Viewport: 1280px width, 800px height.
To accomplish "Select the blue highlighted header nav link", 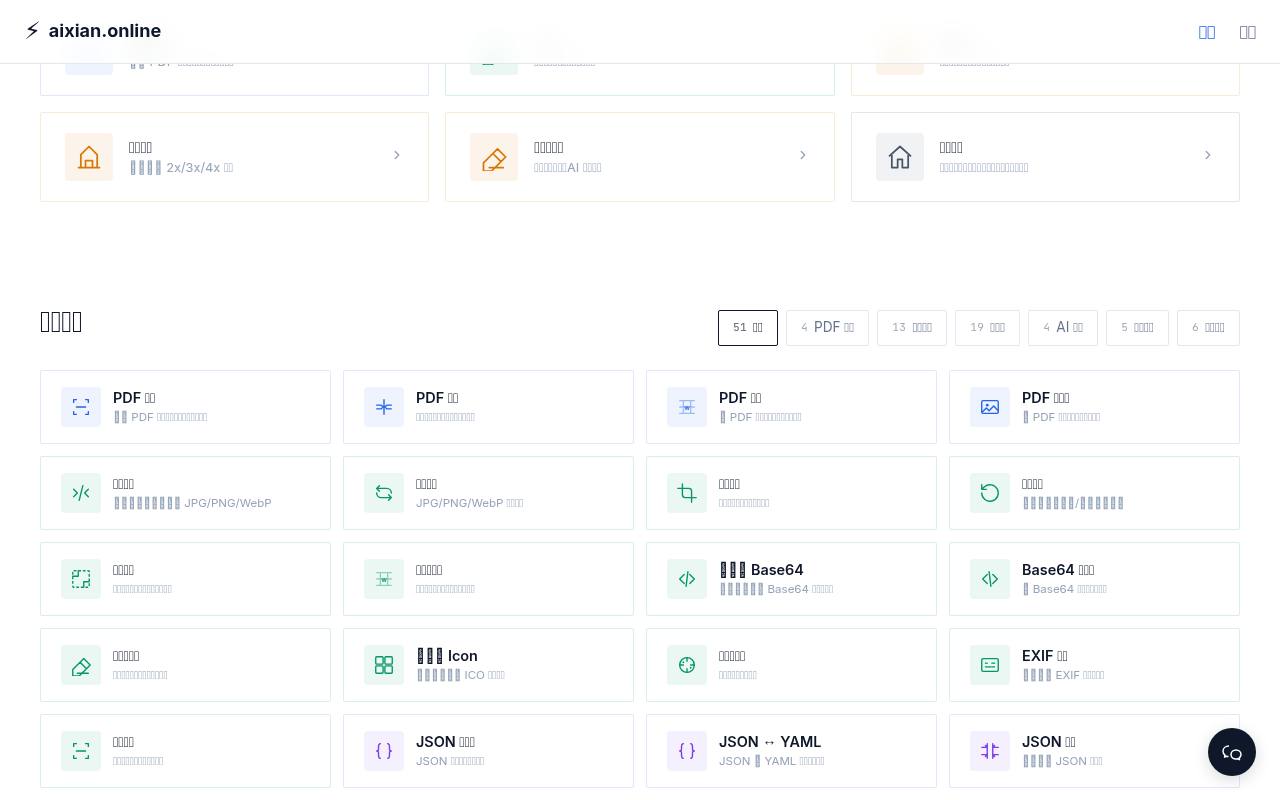I will pyautogui.click(x=1207, y=32).
